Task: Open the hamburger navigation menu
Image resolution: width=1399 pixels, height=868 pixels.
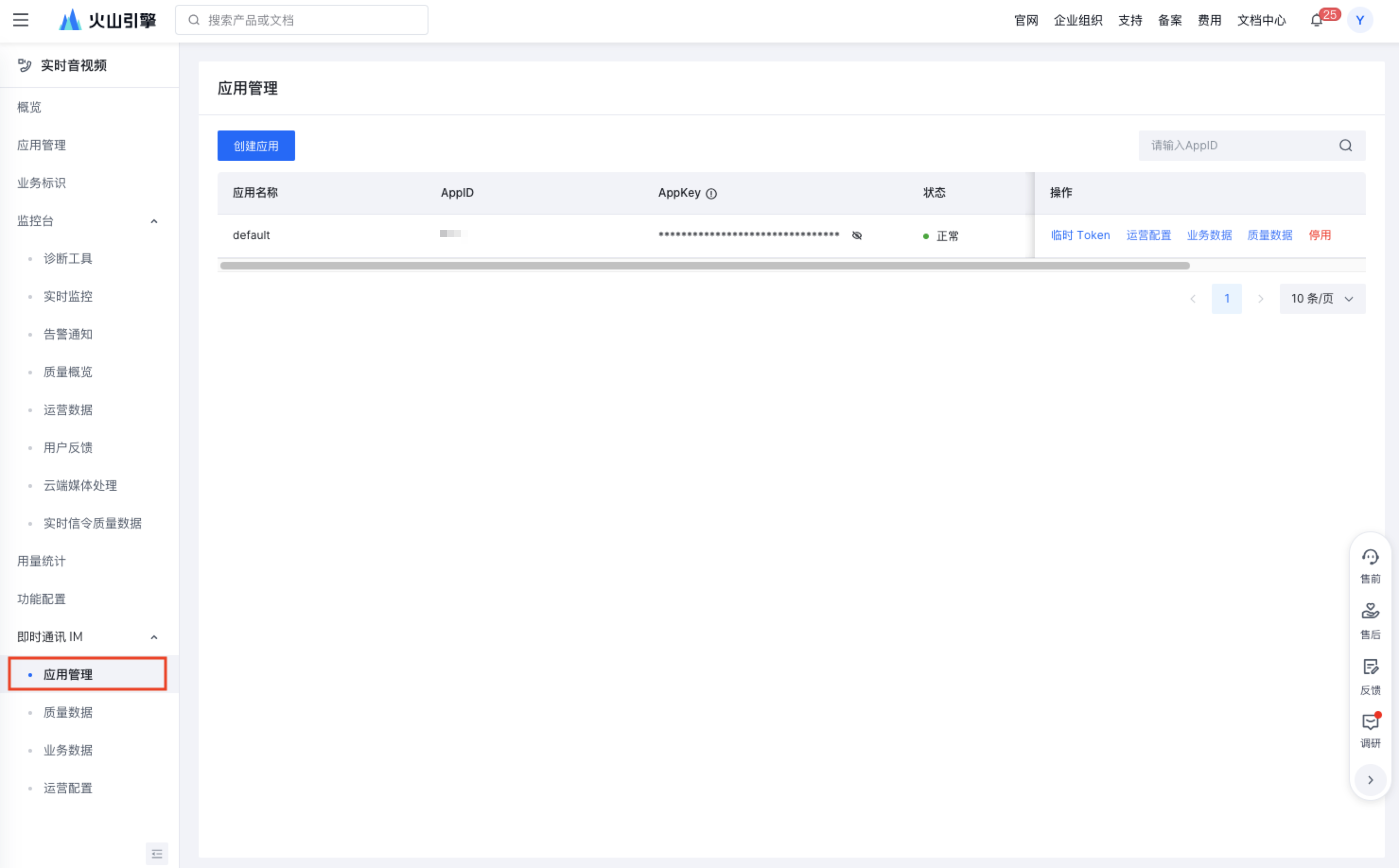Action: point(21,20)
